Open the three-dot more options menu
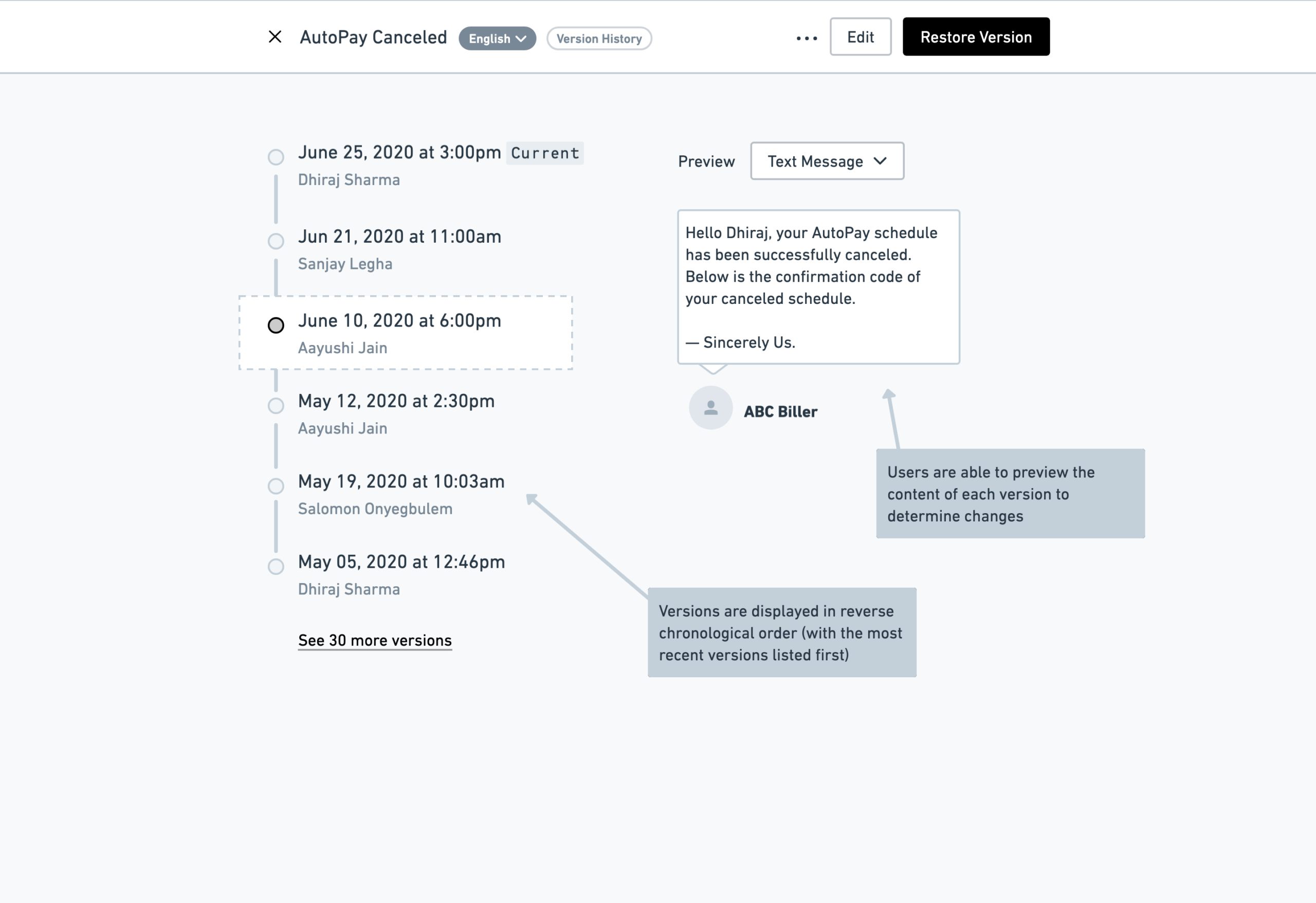This screenshot has width=1316, height=903. pyautogui.click(x=807, y=38)
